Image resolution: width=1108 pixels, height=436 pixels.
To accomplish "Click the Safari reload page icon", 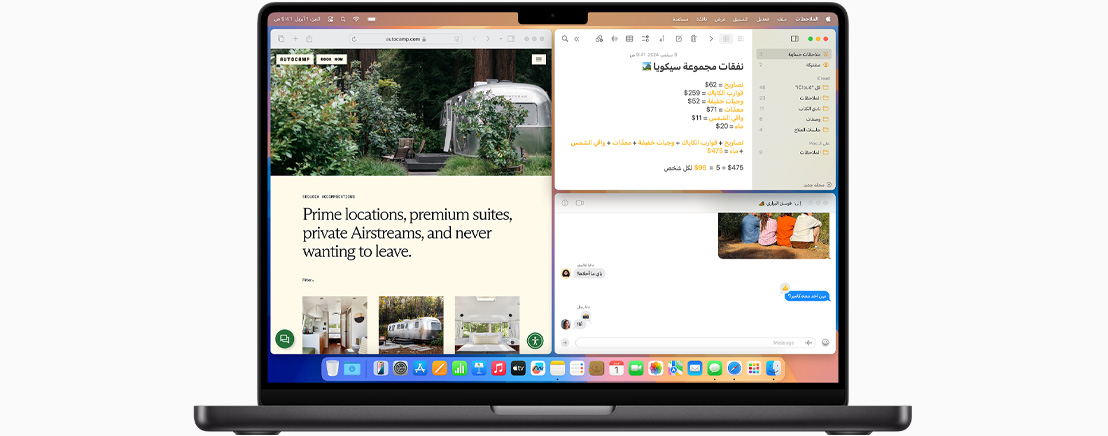I will click(x=352, y=39).
